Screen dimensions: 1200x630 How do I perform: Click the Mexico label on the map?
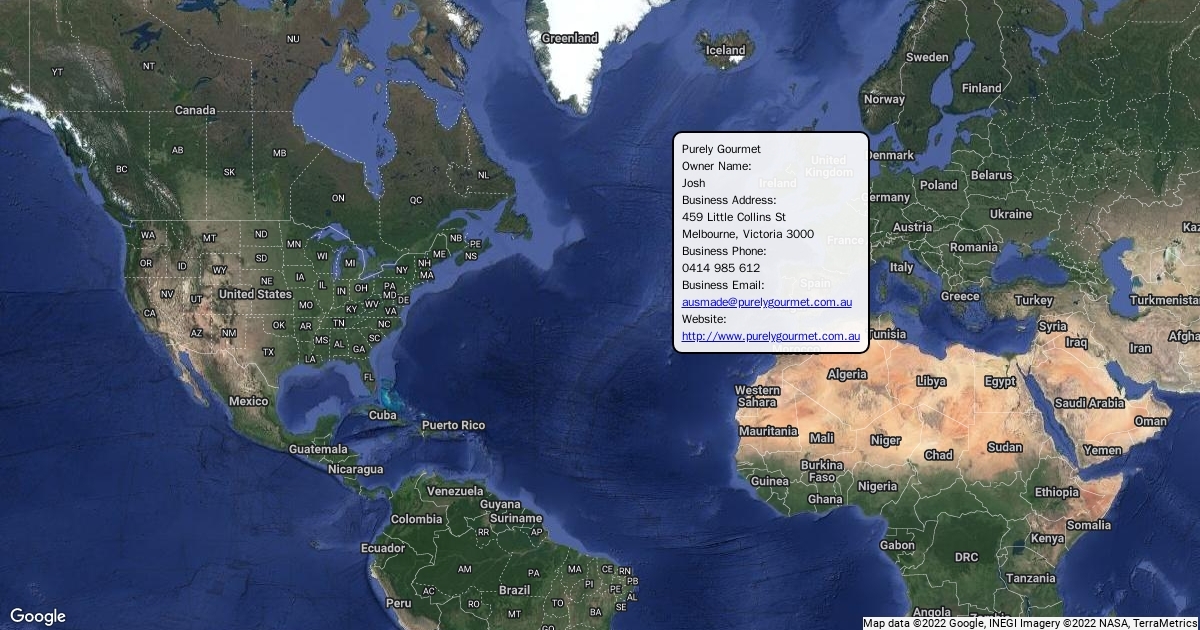pyautogui.click(x=248, y=401)
